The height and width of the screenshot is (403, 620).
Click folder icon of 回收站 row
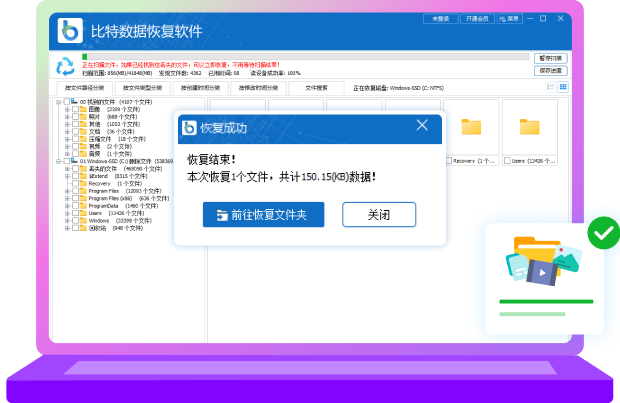click(83, 228)
